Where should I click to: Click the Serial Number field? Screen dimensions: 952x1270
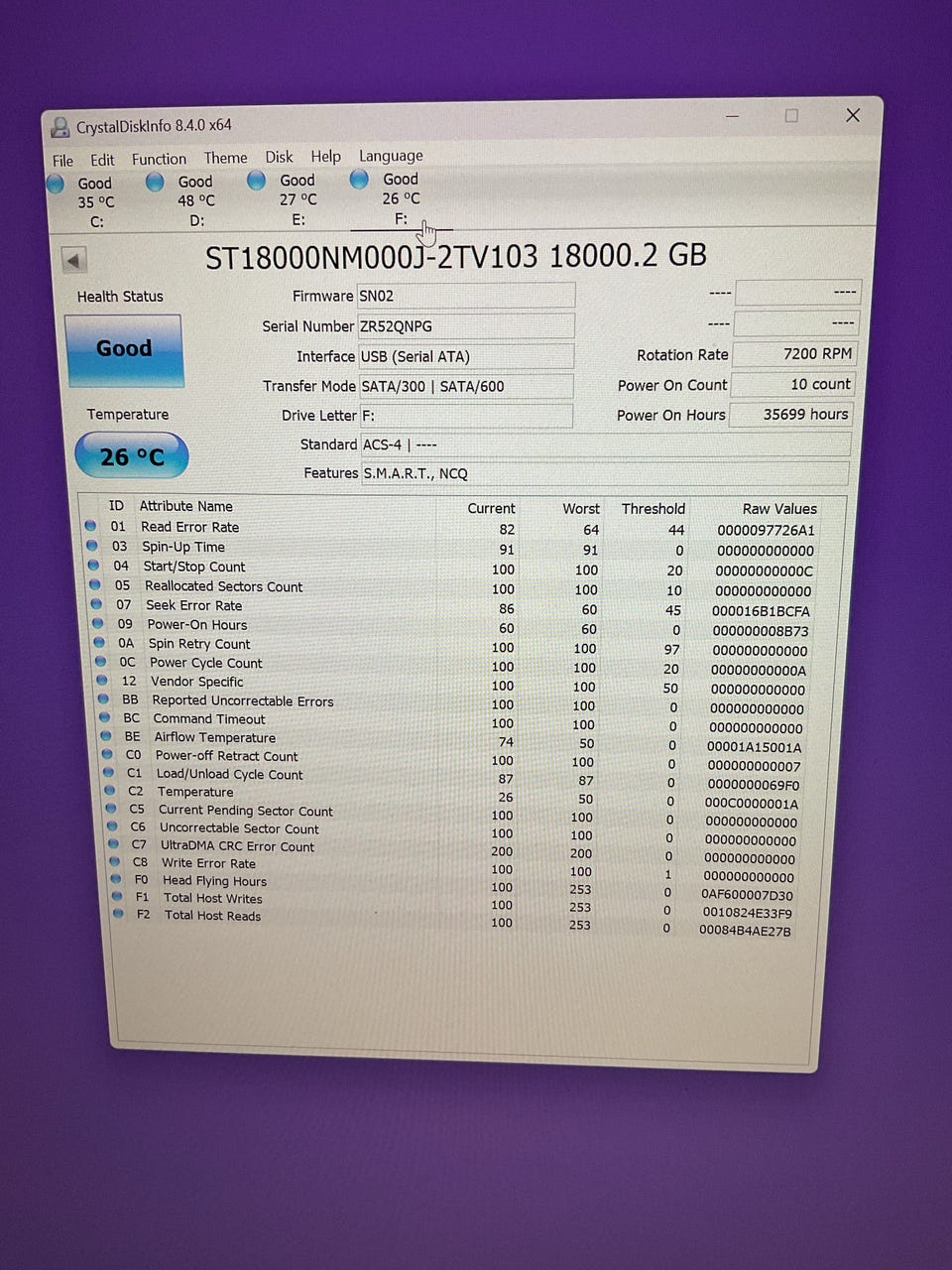tap(466, 326)
